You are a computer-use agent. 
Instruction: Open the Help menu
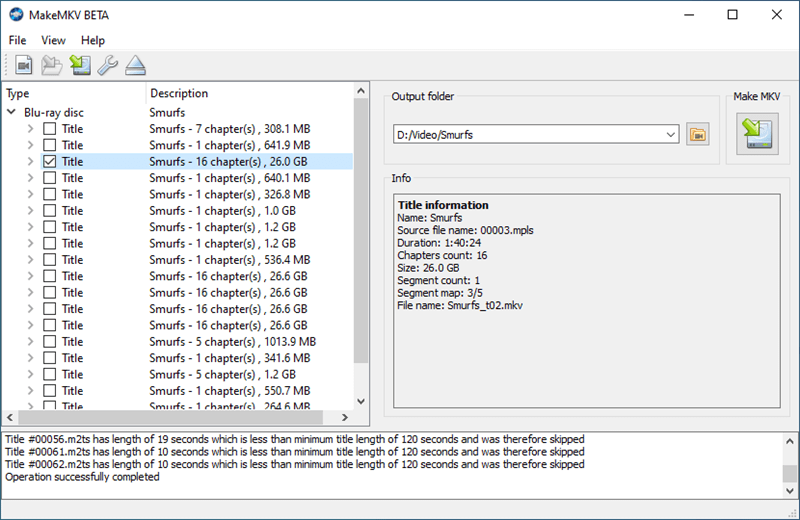[x=93, y=40]
